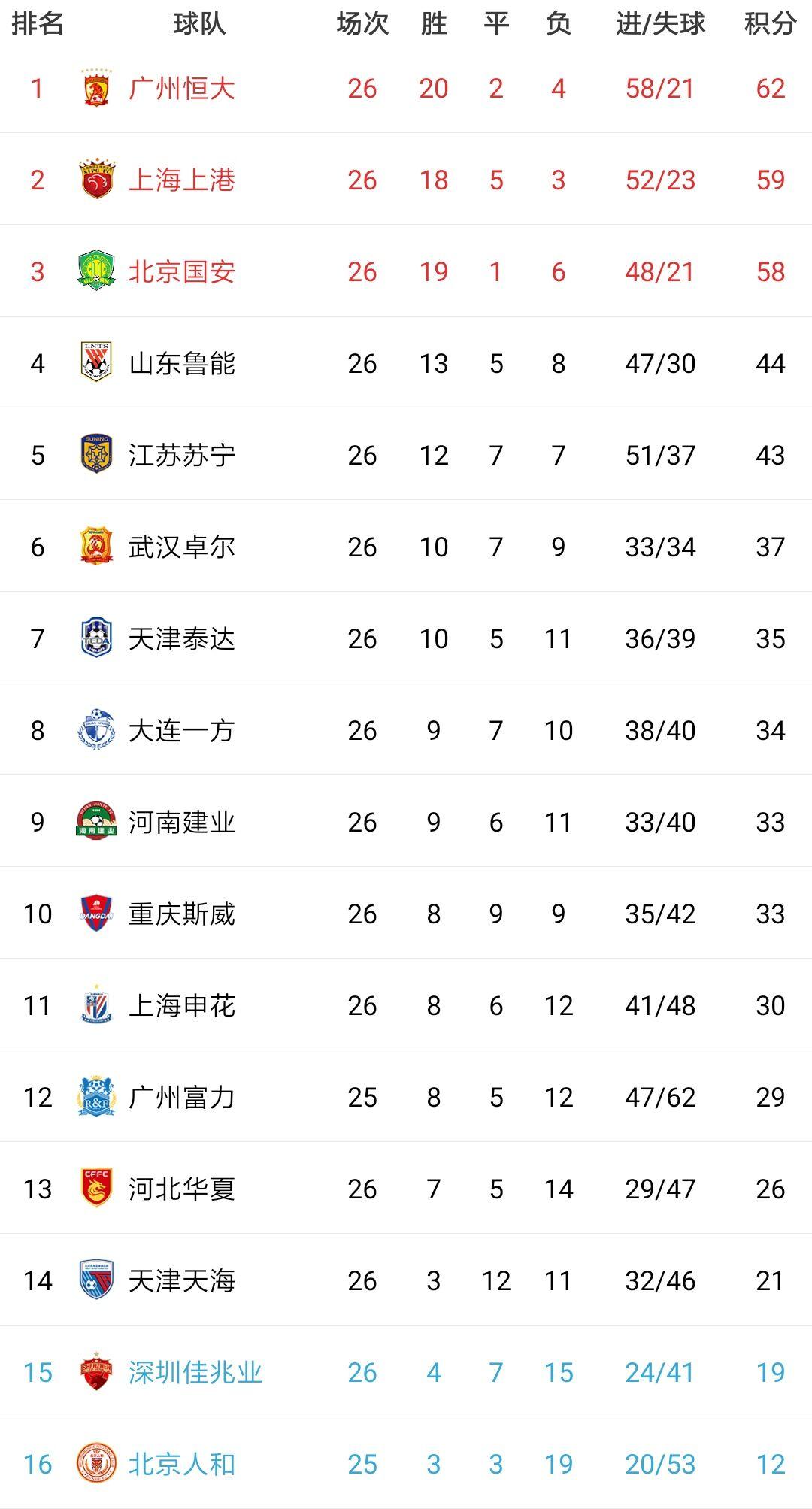
Task: Tap the 上海上港 club logo
Action: pyautogui.click(x=96, y=180)
